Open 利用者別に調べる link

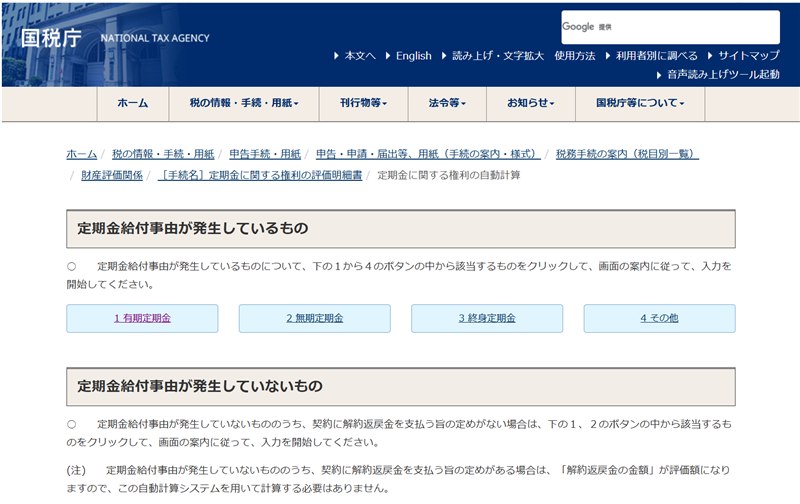(x=656, y=56)
